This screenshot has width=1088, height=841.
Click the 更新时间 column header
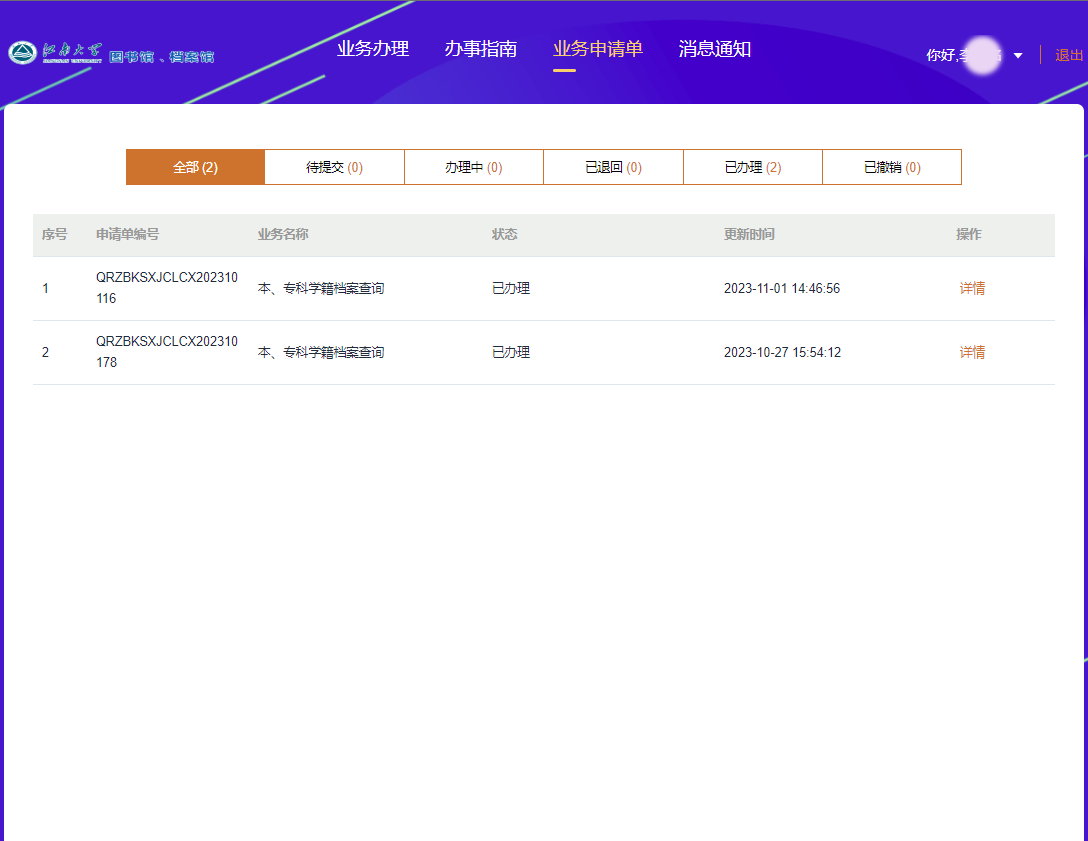[x=749, y=234]
